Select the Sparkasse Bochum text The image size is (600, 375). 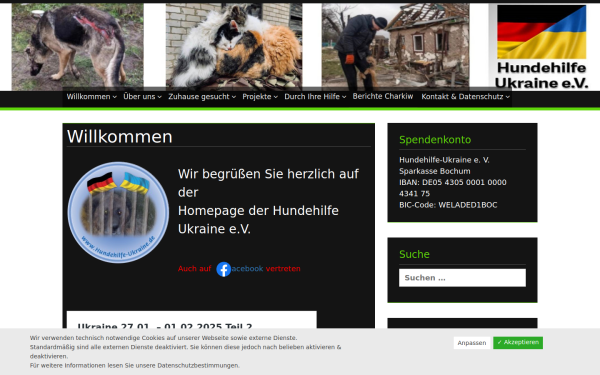pyautogui.click(x=435, y=171)
